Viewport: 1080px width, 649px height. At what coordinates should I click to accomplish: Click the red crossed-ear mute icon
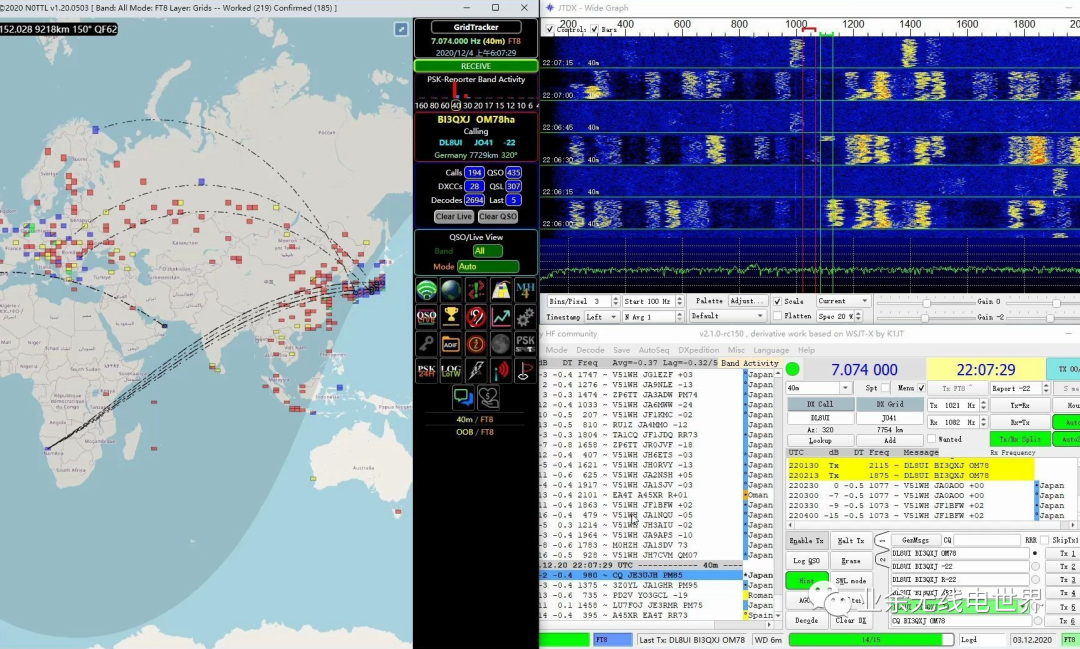(x=476, y=317)
